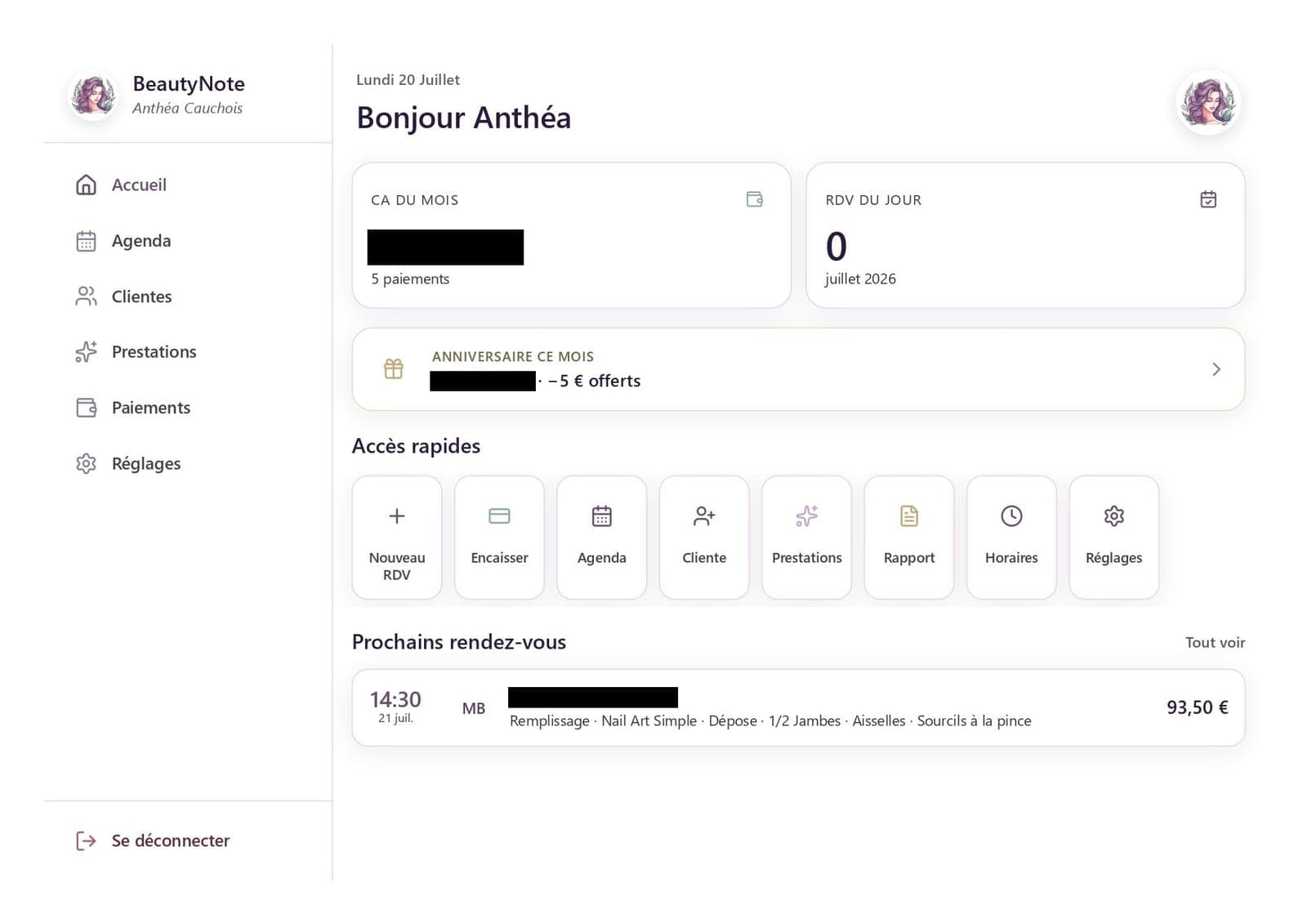Viewport: 1307px width, 924px height.
Task: Open Nouveau RDV quick access tile
Action: (x=397, y=538)
